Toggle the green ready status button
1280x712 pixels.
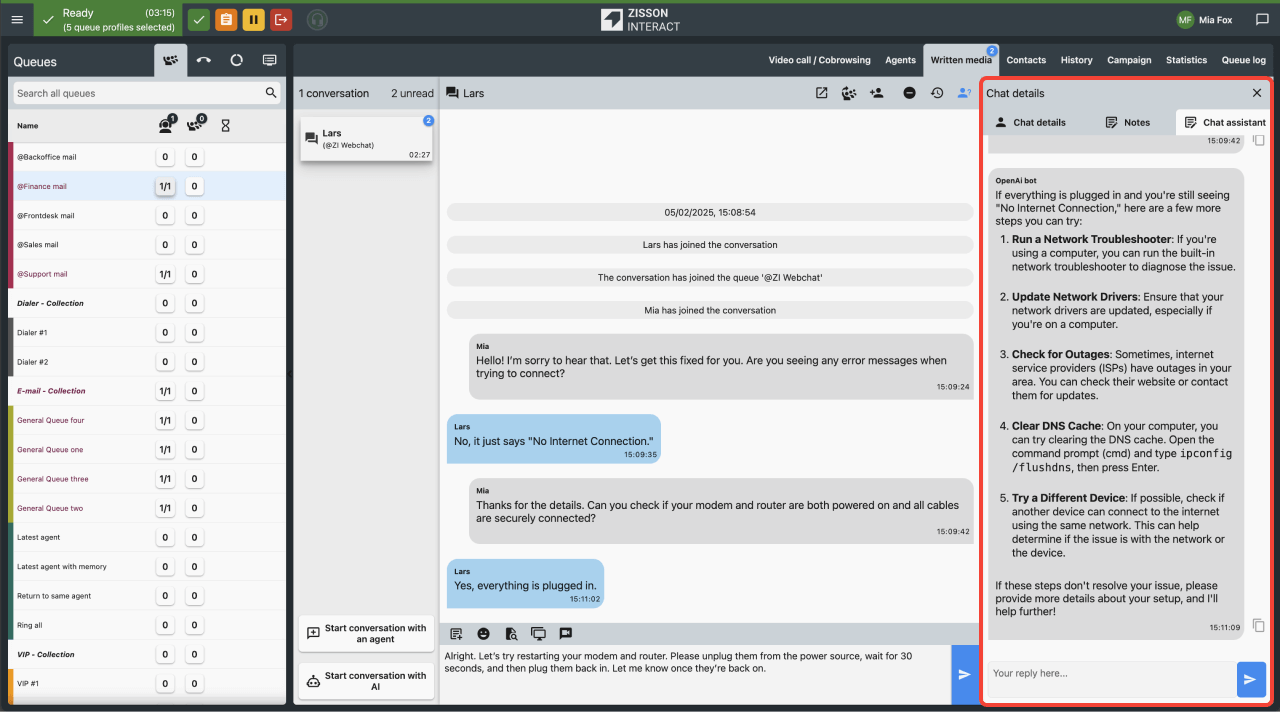coord(199,19)
